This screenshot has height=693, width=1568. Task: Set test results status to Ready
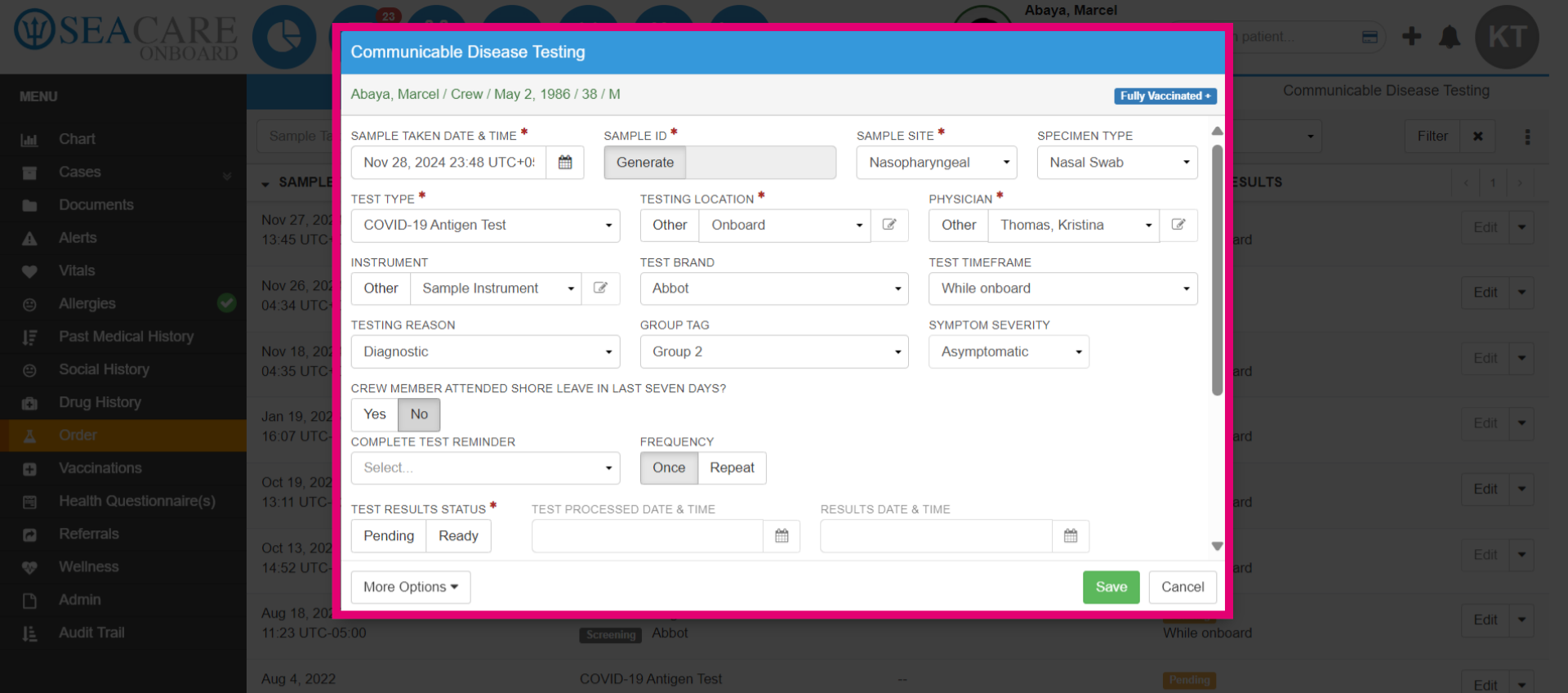pyautogui.click(x=458, y=536)
